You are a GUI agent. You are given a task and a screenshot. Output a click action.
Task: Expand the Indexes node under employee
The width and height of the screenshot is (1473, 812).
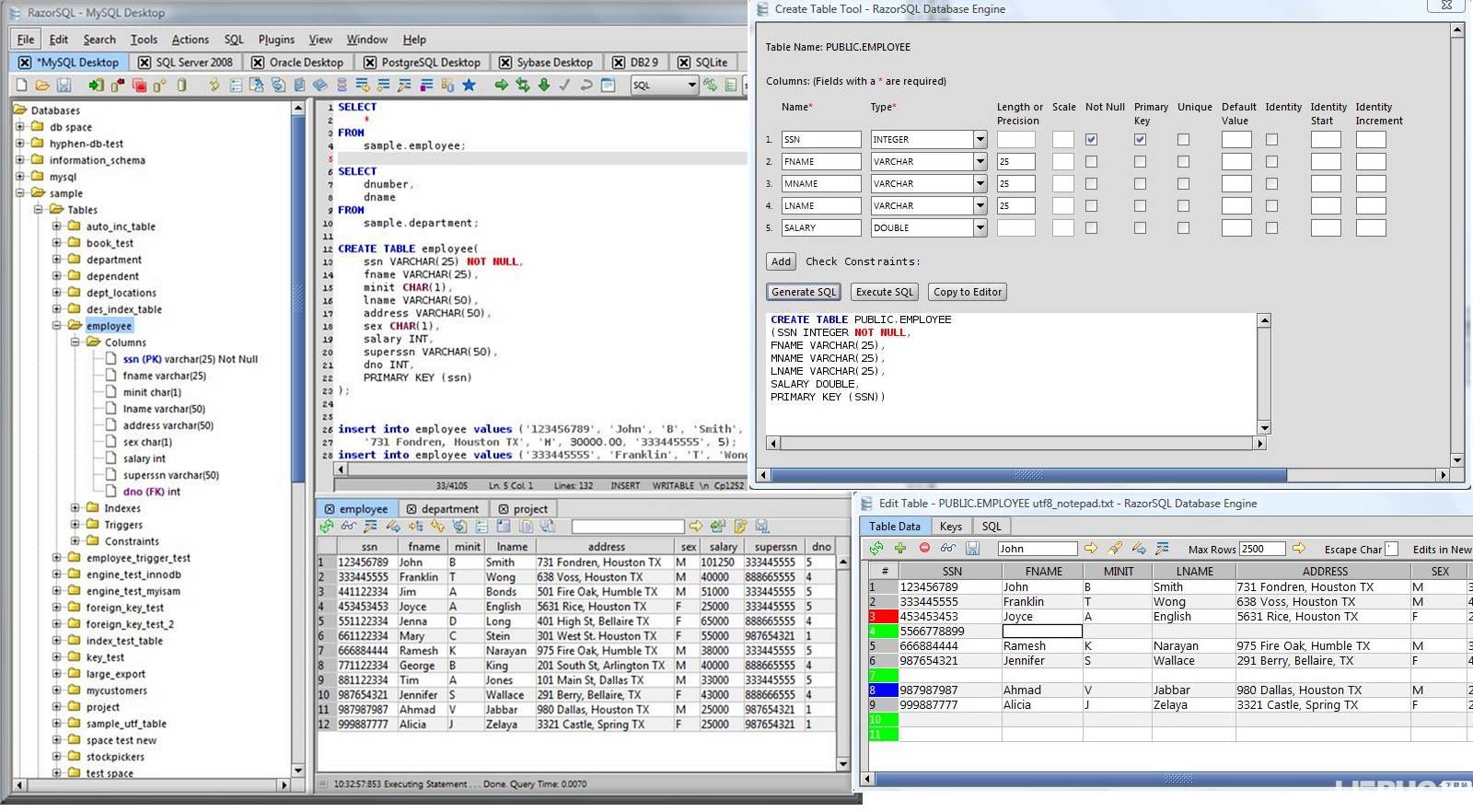pos(75,508)
